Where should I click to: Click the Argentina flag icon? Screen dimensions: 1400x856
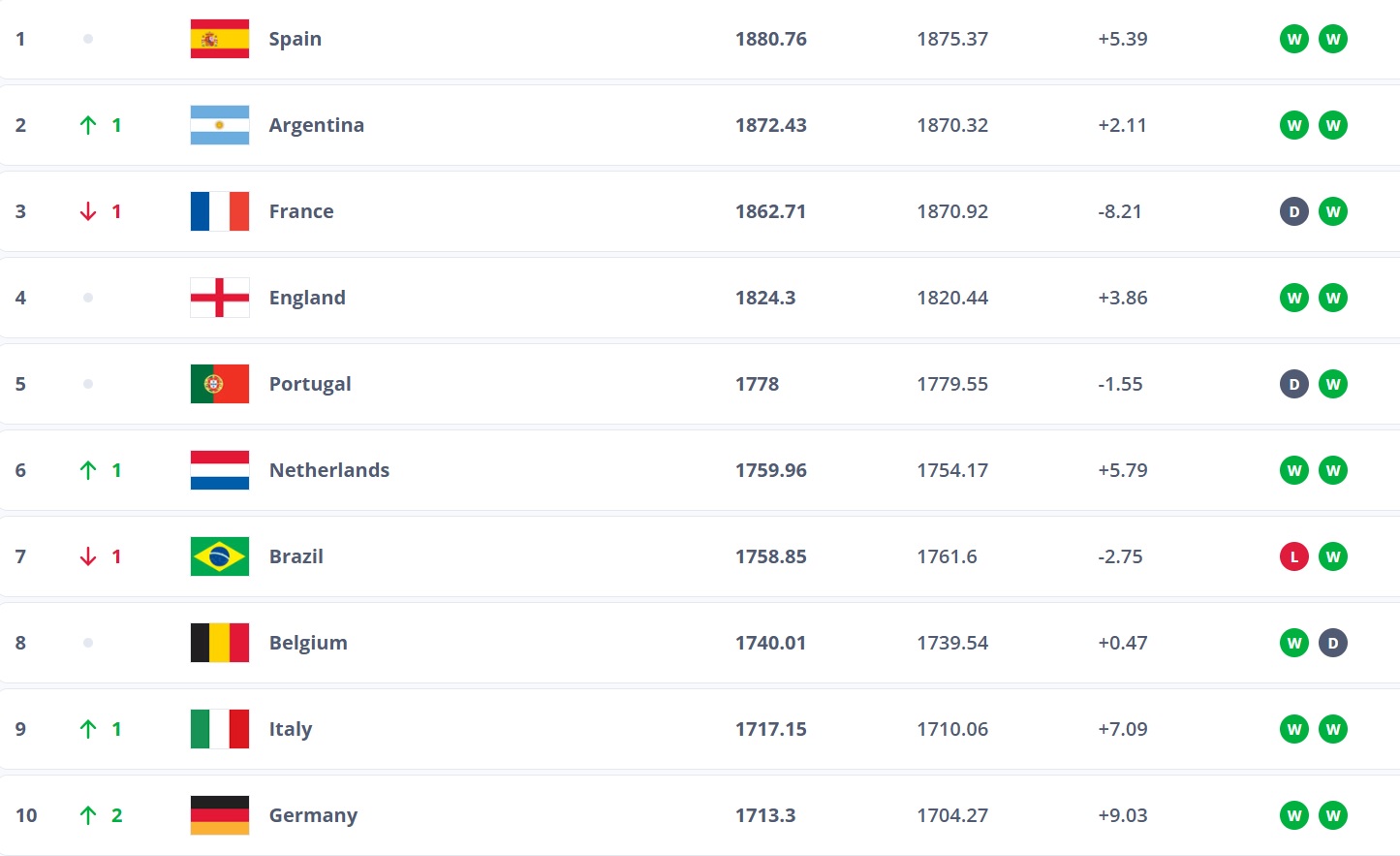pyautogui.click(x=220, y=125)
